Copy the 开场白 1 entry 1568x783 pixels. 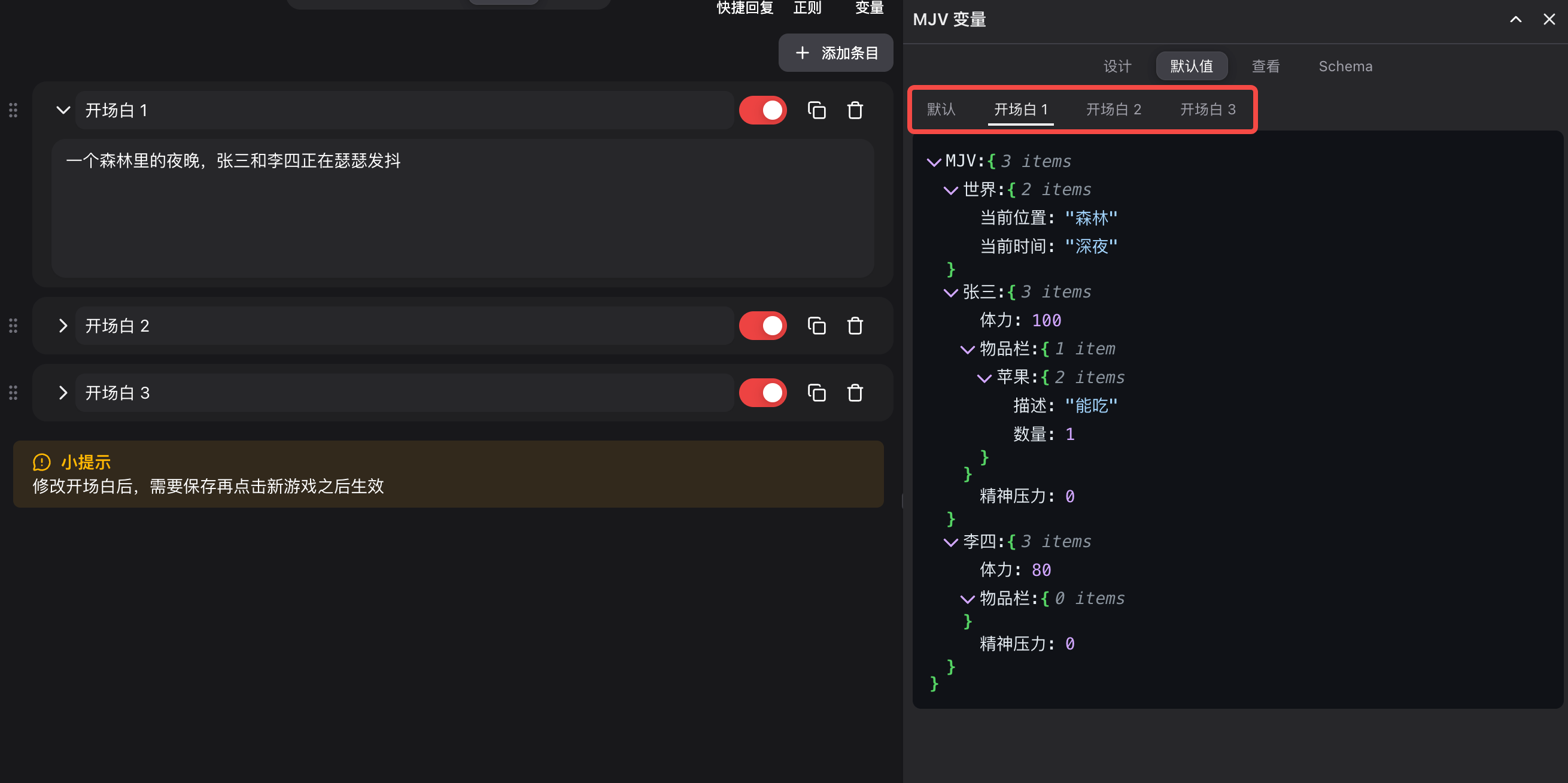(816, 110)
